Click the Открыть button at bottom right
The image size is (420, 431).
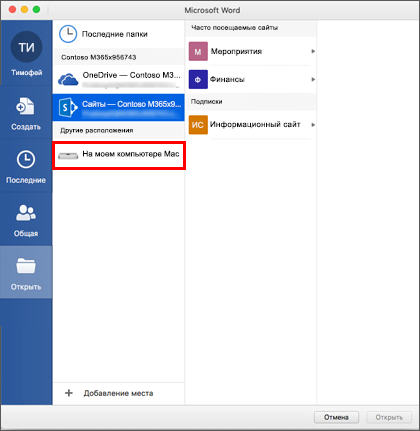[x=389, y=417]
